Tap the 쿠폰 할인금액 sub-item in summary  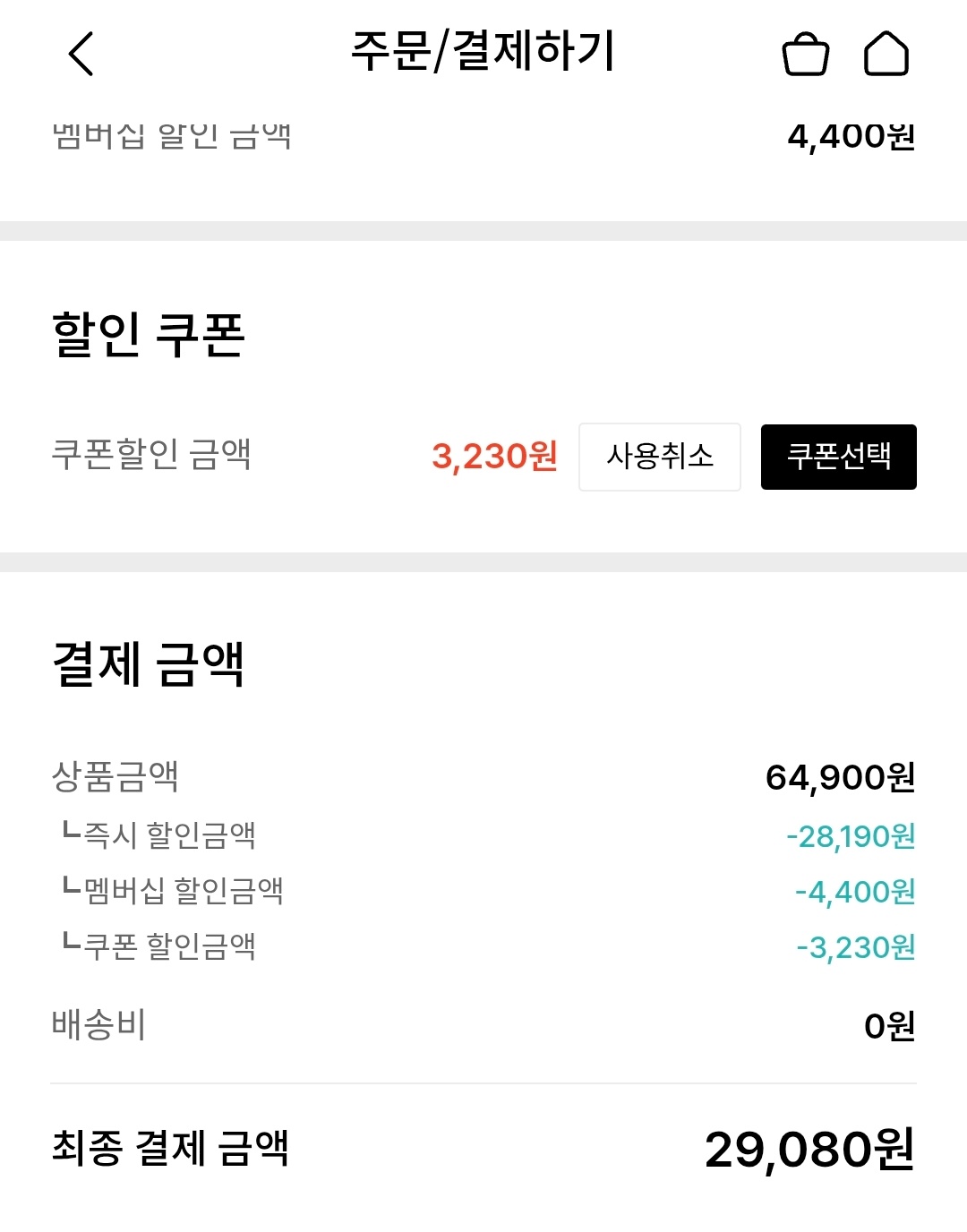click(x=159, y=945)
